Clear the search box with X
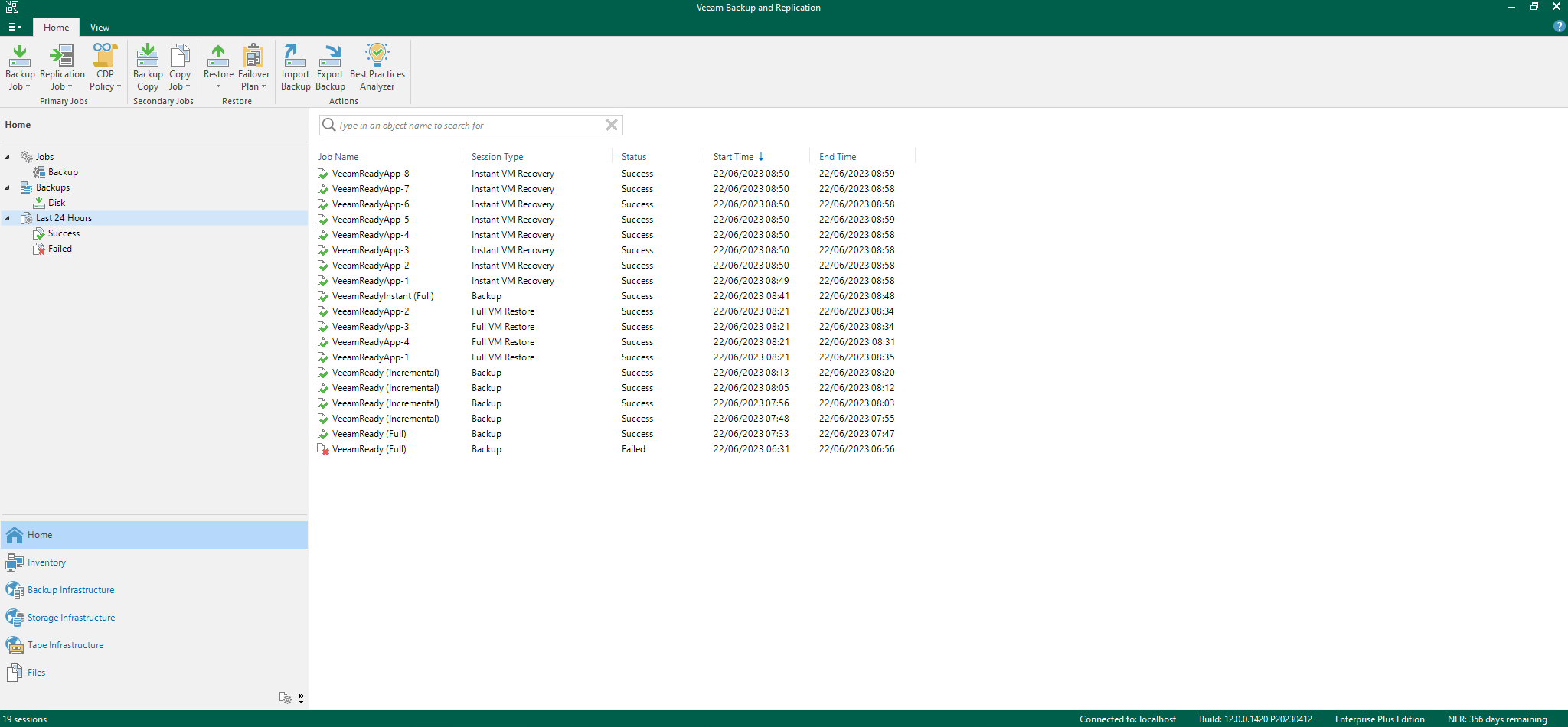Image resolution: width=1568 pixels, height=727 pixels. tap(612, 125)
